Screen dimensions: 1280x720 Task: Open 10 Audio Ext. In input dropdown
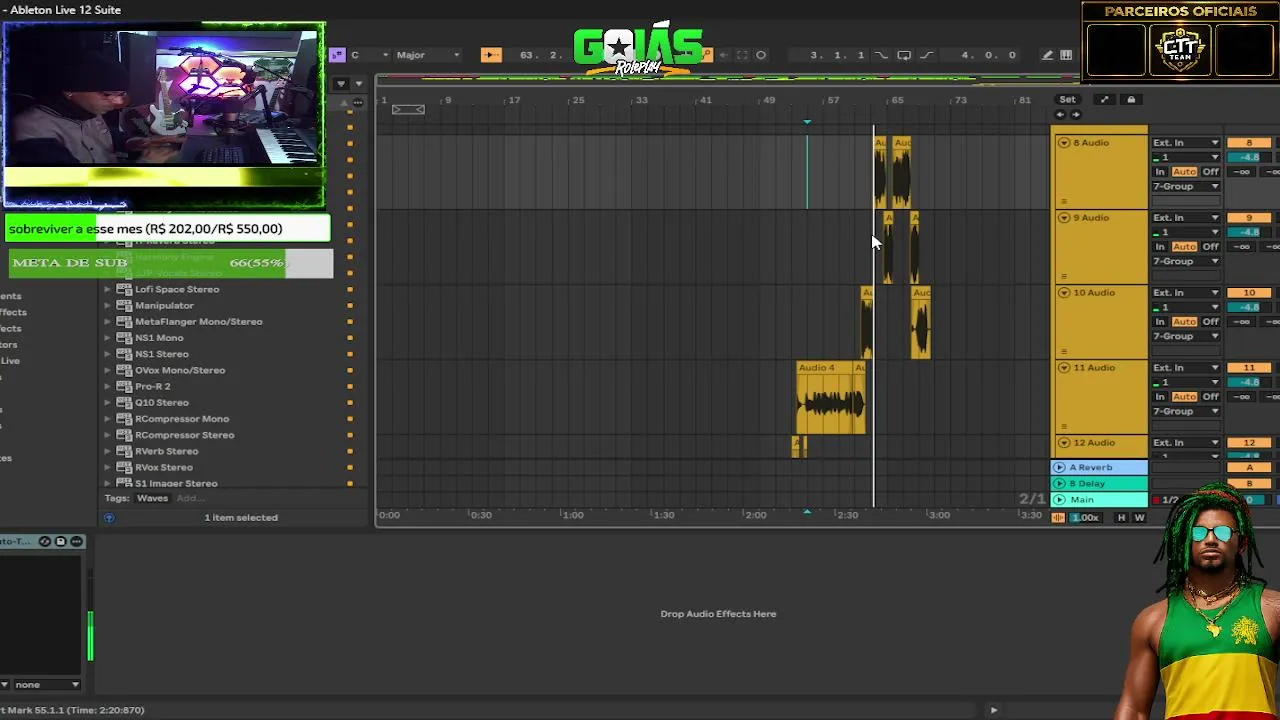[1186, 293]
